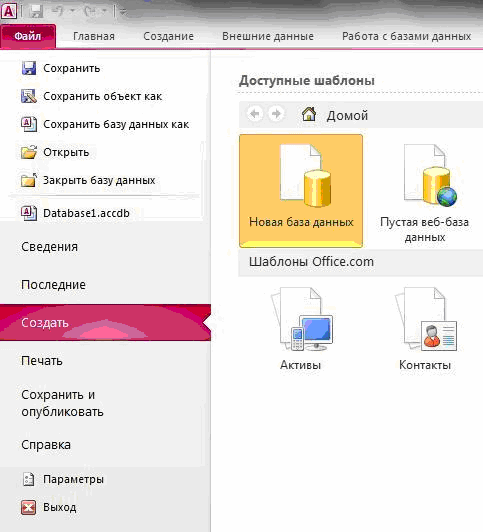Click the Параметры options icon
Viewport: 483px width, 532px height.
tap(28, 479)
